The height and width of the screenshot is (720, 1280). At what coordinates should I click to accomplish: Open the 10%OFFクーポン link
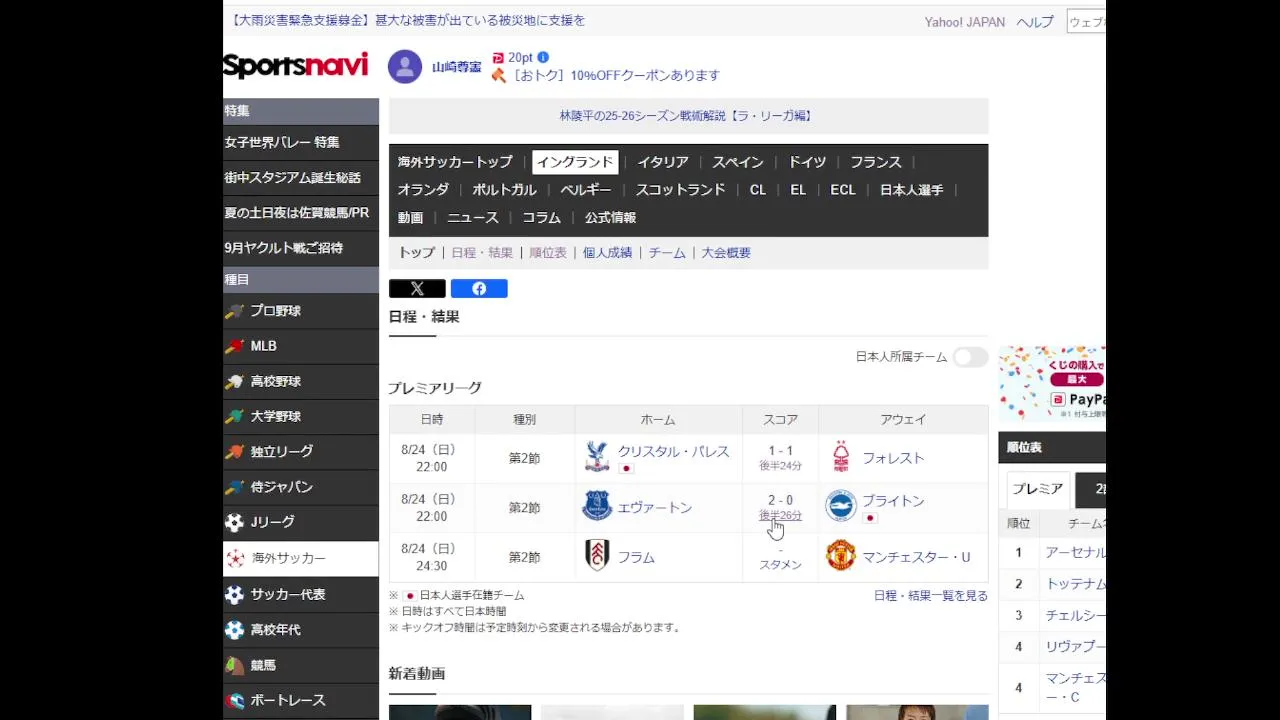coord(616,76)
